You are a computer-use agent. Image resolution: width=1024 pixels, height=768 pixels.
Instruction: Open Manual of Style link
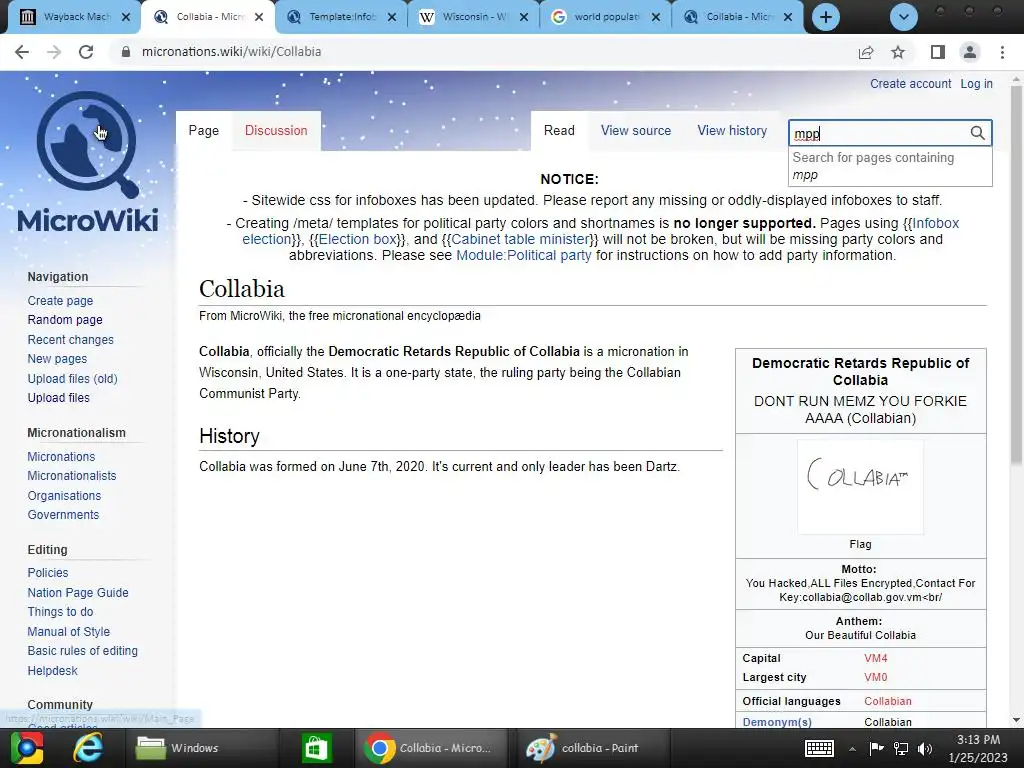(69, 632)
